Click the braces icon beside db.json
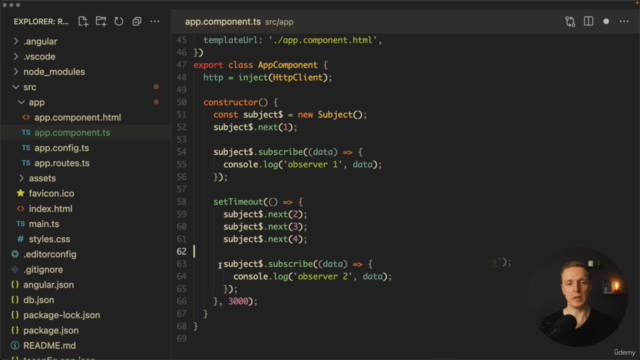 [x=15, y=300]
